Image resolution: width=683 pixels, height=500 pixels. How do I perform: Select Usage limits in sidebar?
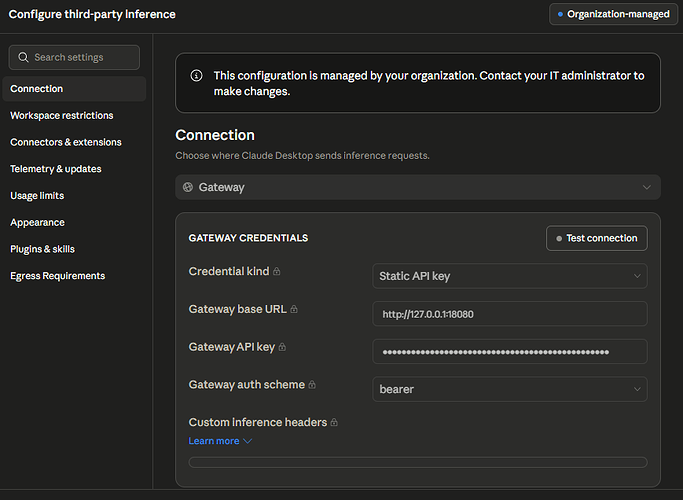tap(37, 196)
